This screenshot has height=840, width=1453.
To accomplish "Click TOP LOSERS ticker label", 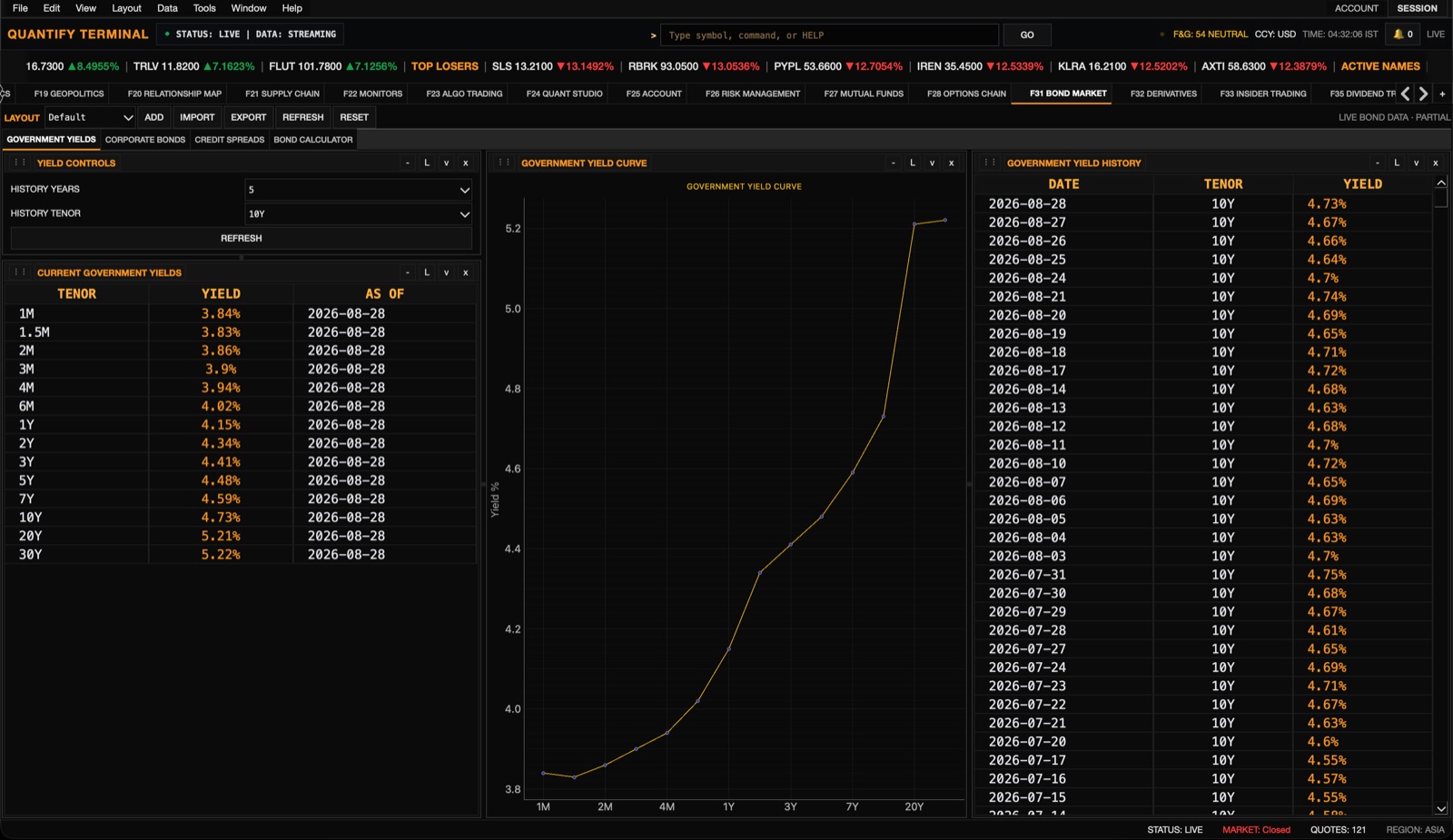I will click(445, 66).
